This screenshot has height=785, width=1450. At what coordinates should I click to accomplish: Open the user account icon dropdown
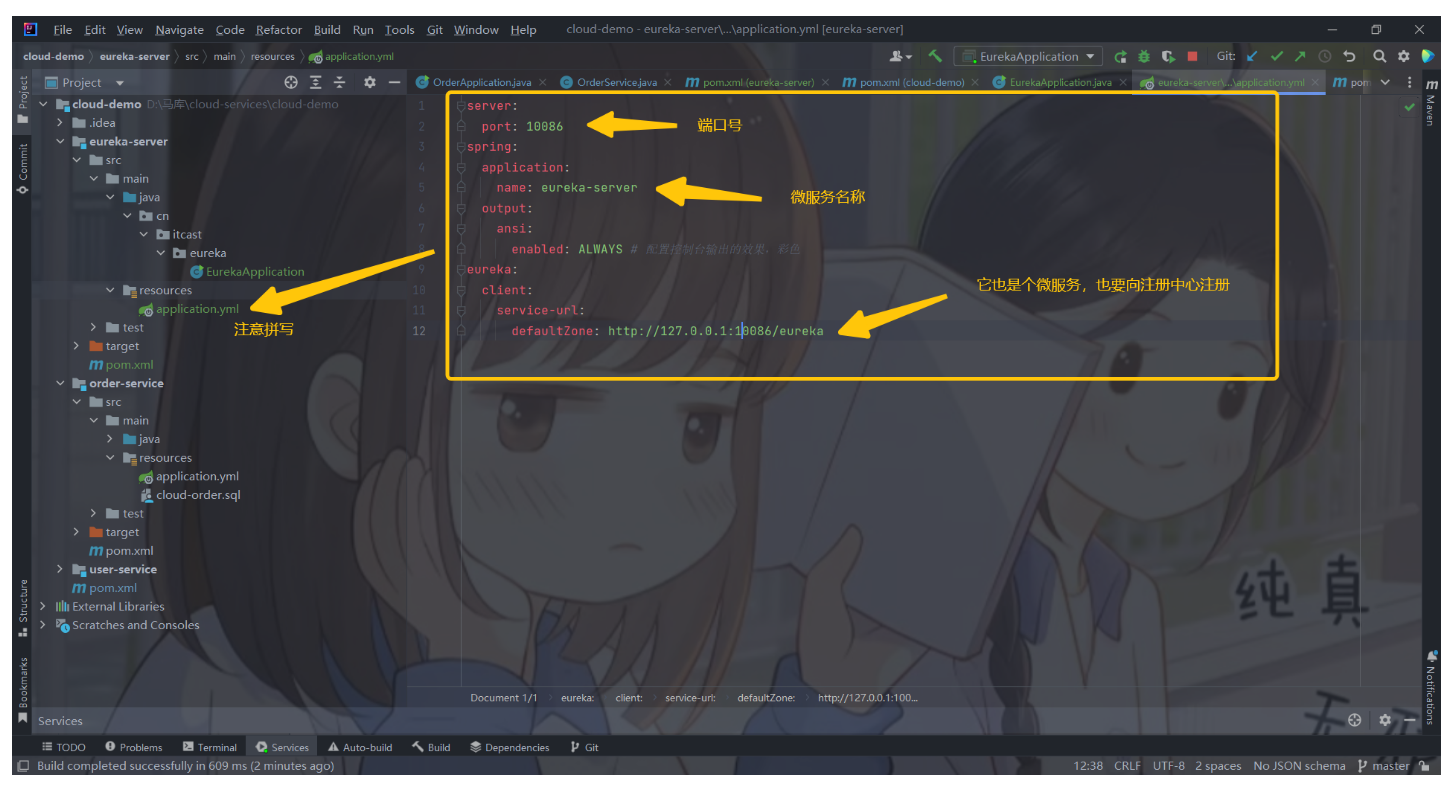point(900,57)
